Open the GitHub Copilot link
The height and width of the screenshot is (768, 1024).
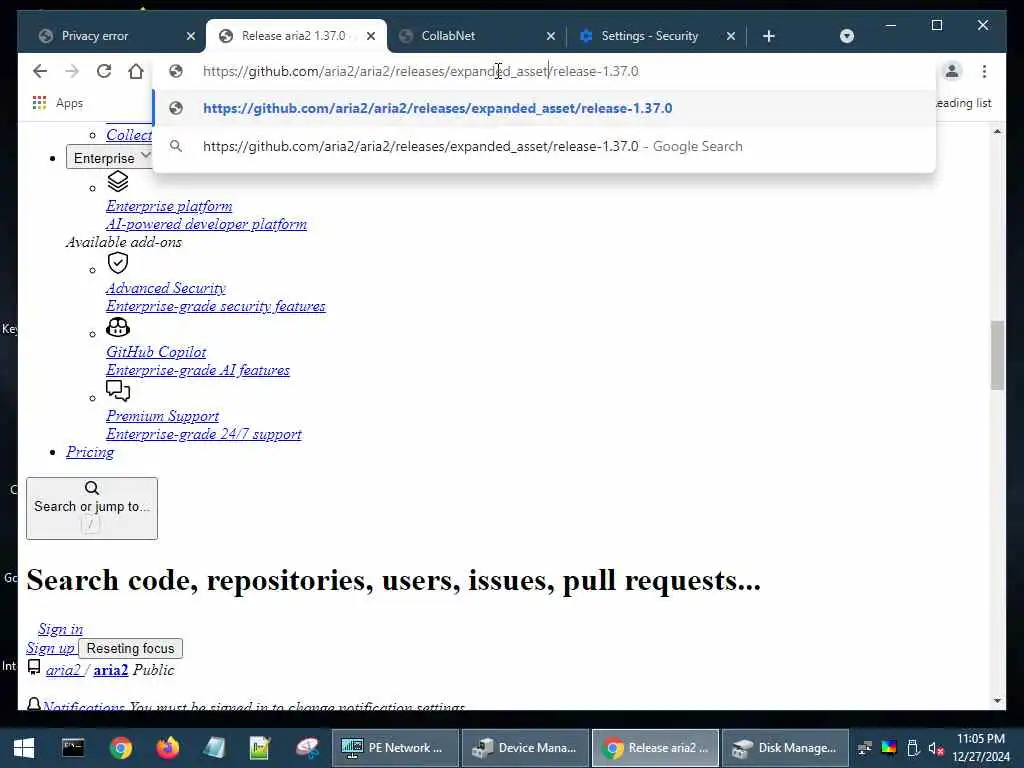156,352
